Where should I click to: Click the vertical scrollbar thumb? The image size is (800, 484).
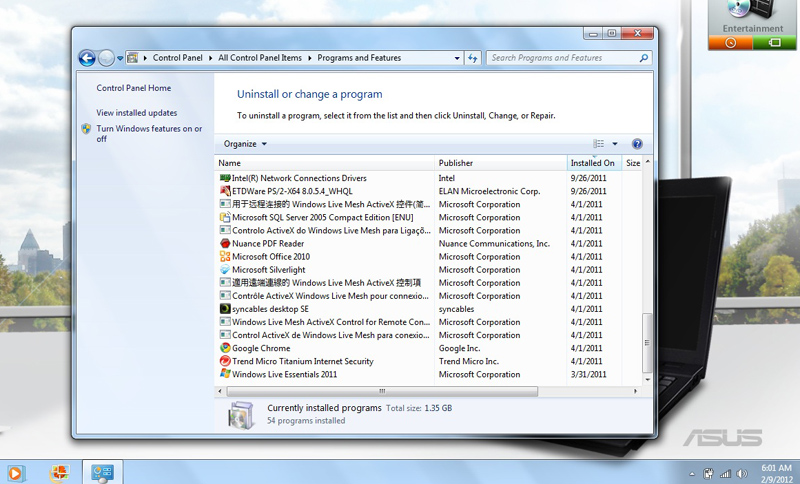[647, 343]
